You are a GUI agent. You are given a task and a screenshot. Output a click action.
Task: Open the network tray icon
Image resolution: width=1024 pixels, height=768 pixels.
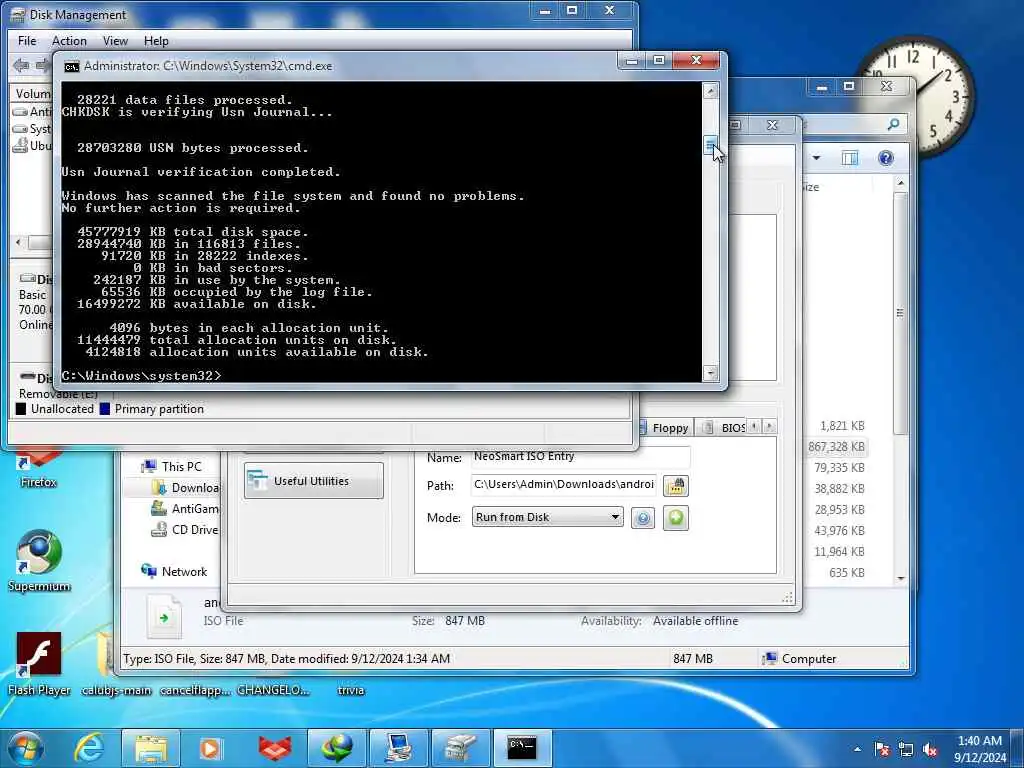[x=906, y=749]
